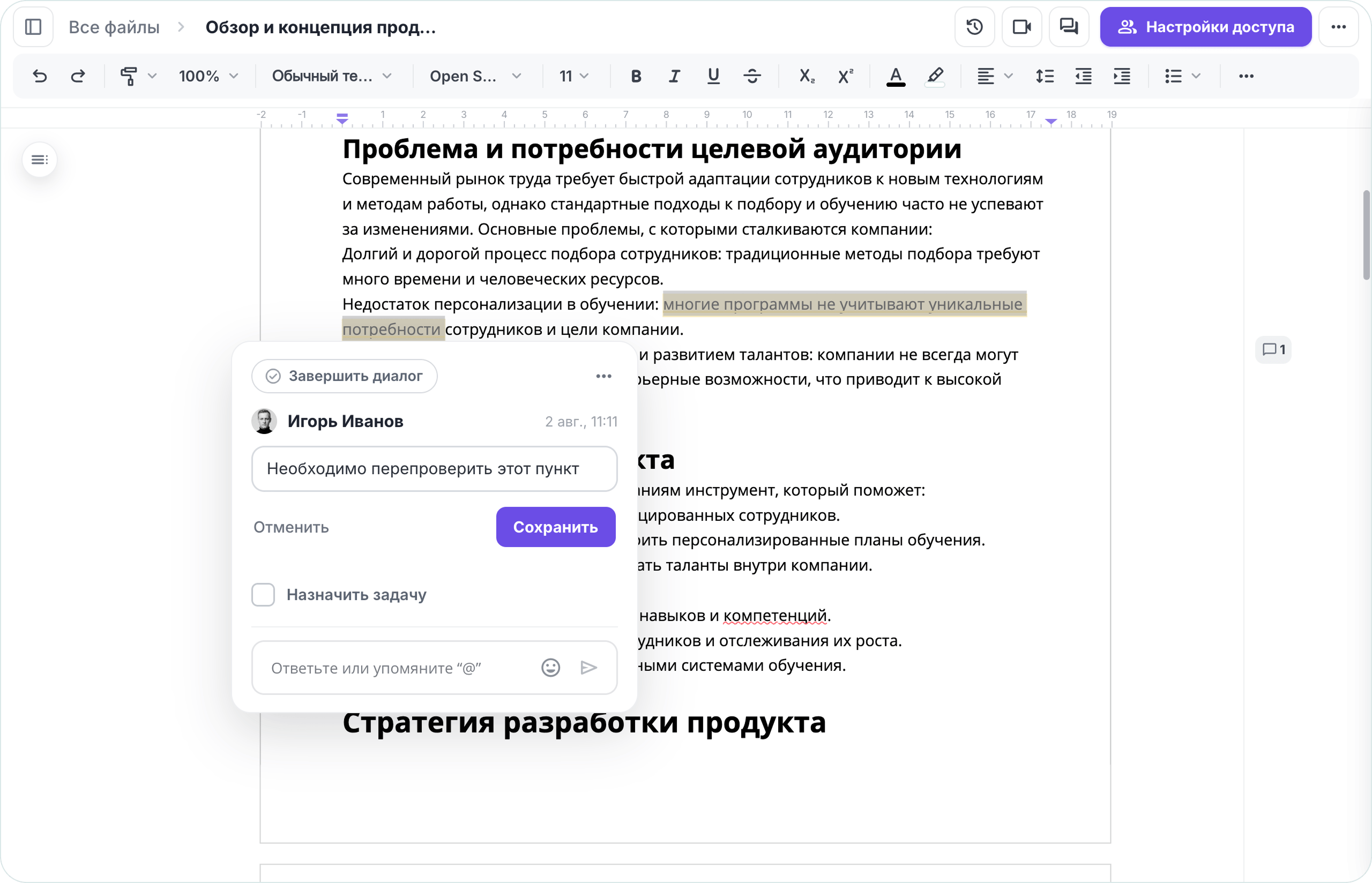Open font size 11 dropdown
This screenshot has width=1372, height=883.
tap(575, 76)
